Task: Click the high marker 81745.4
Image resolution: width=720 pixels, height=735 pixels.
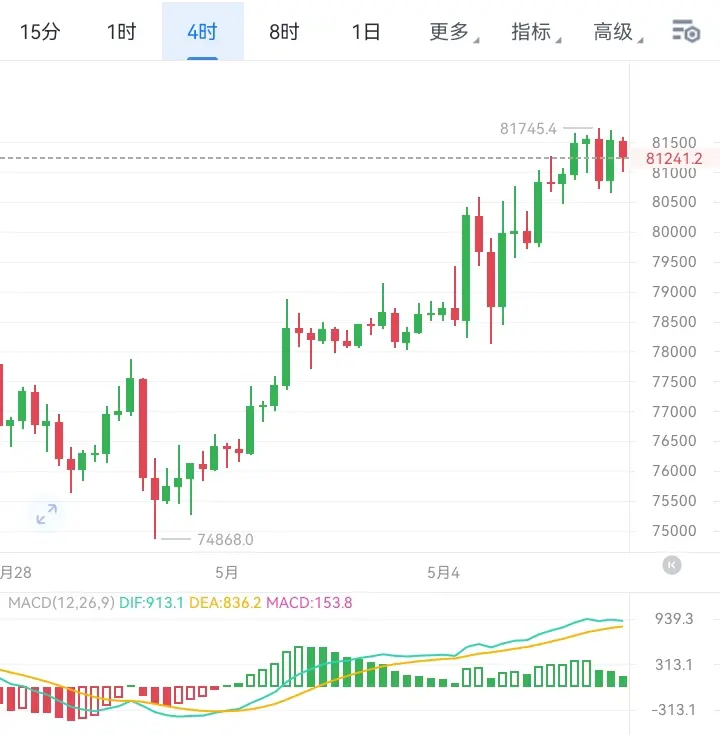Action: [x=528, y=128]
